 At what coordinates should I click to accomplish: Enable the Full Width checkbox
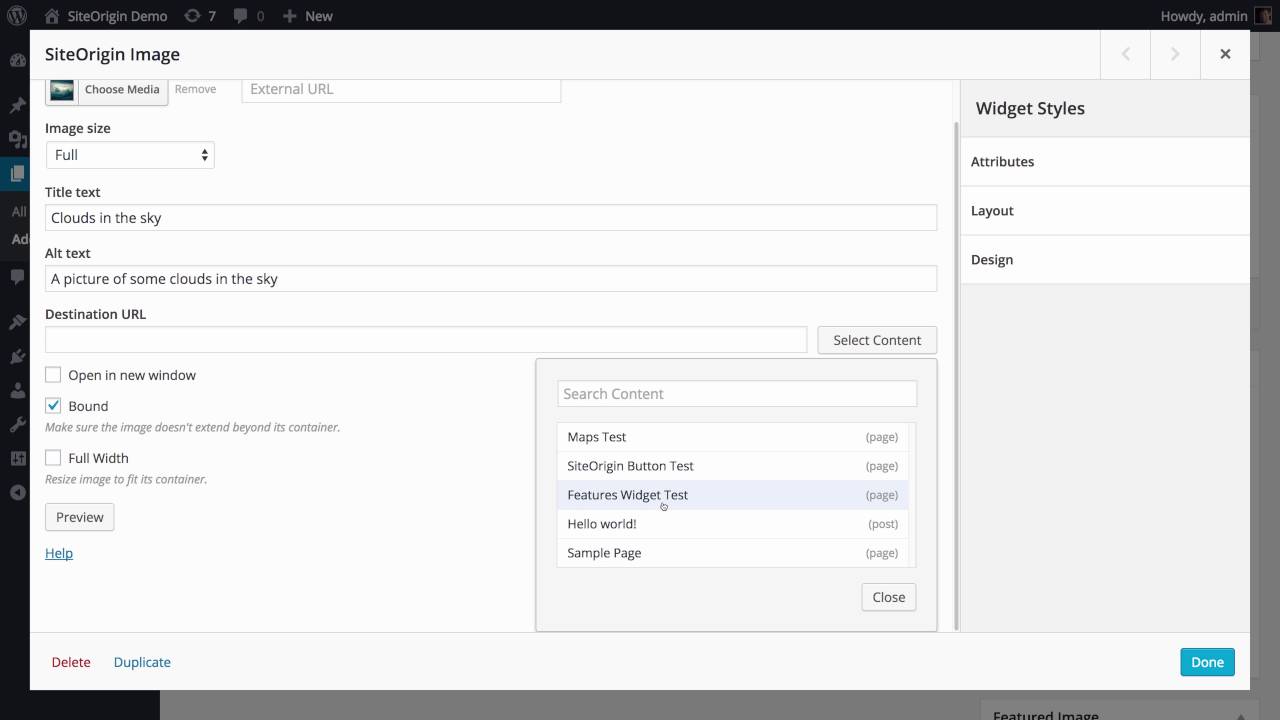click(53, 458)
